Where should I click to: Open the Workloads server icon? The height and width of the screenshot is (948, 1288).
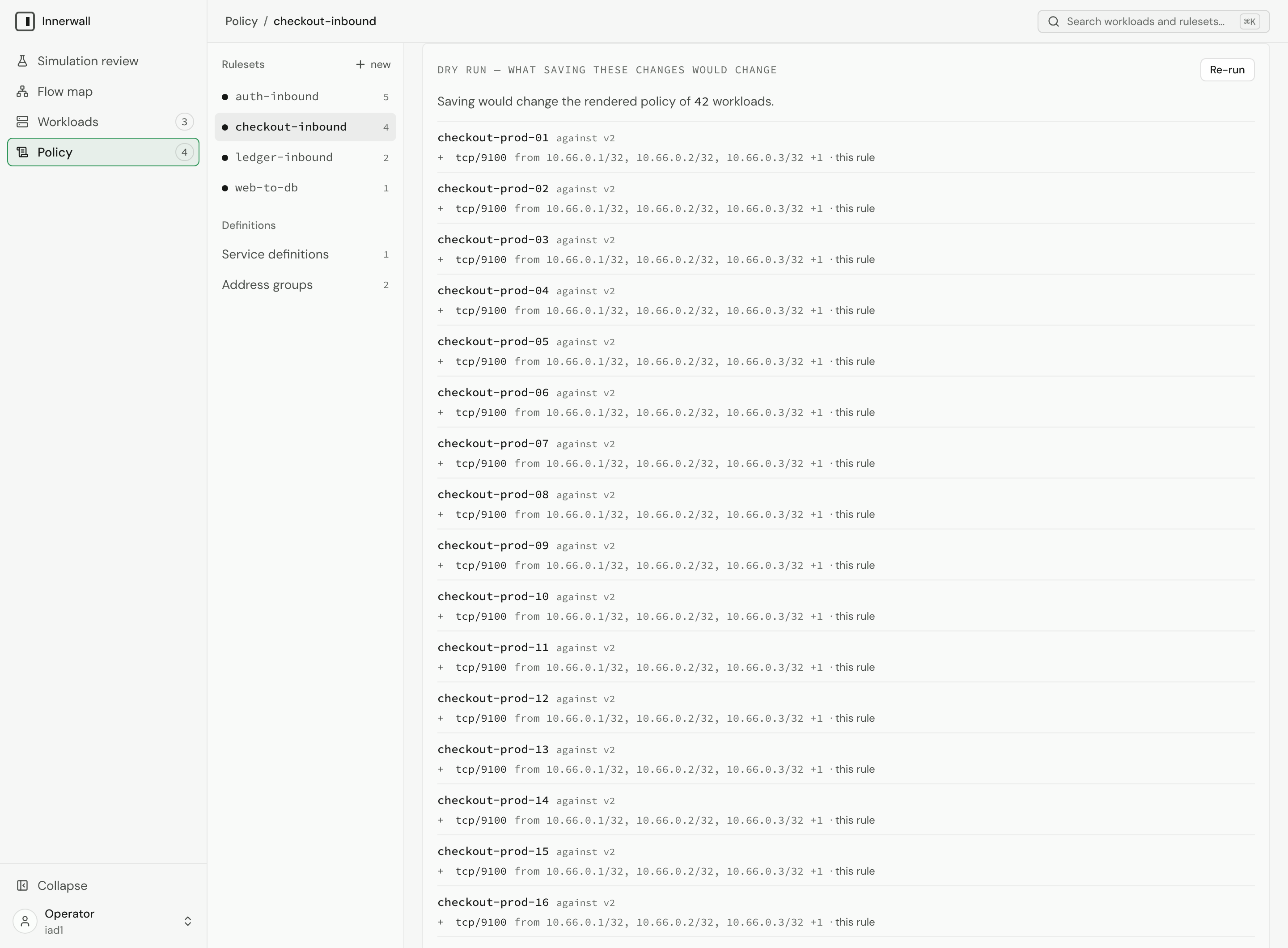coord(22,122)
